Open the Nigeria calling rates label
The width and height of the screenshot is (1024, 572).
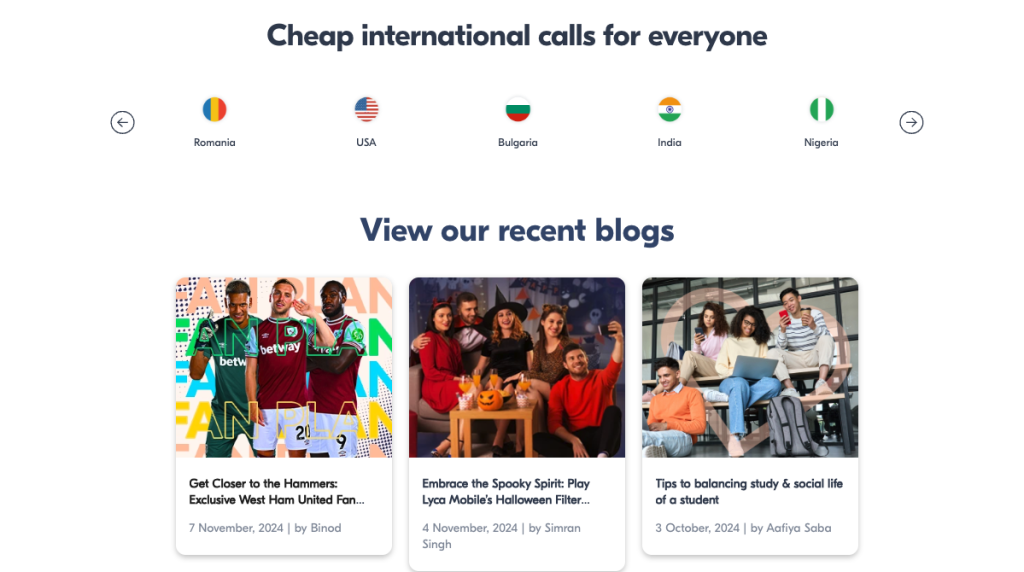click(x=821, y=142)
